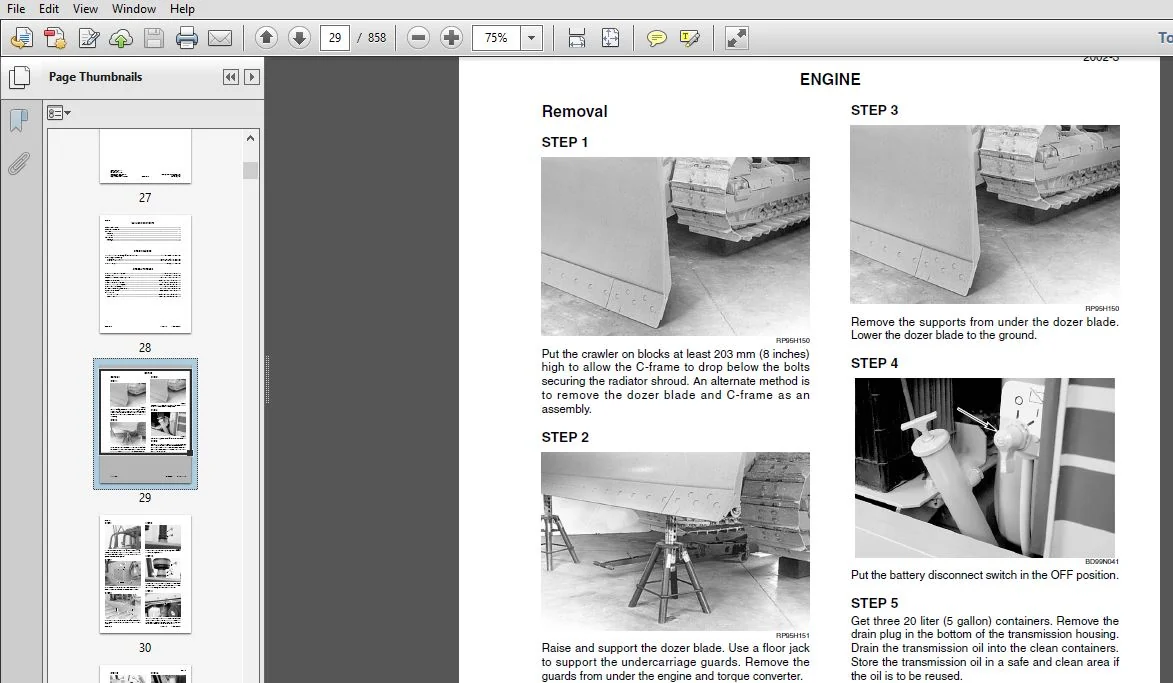Open the Window menu
This screenshot has width=1173, height=683.
coord(134,9)
